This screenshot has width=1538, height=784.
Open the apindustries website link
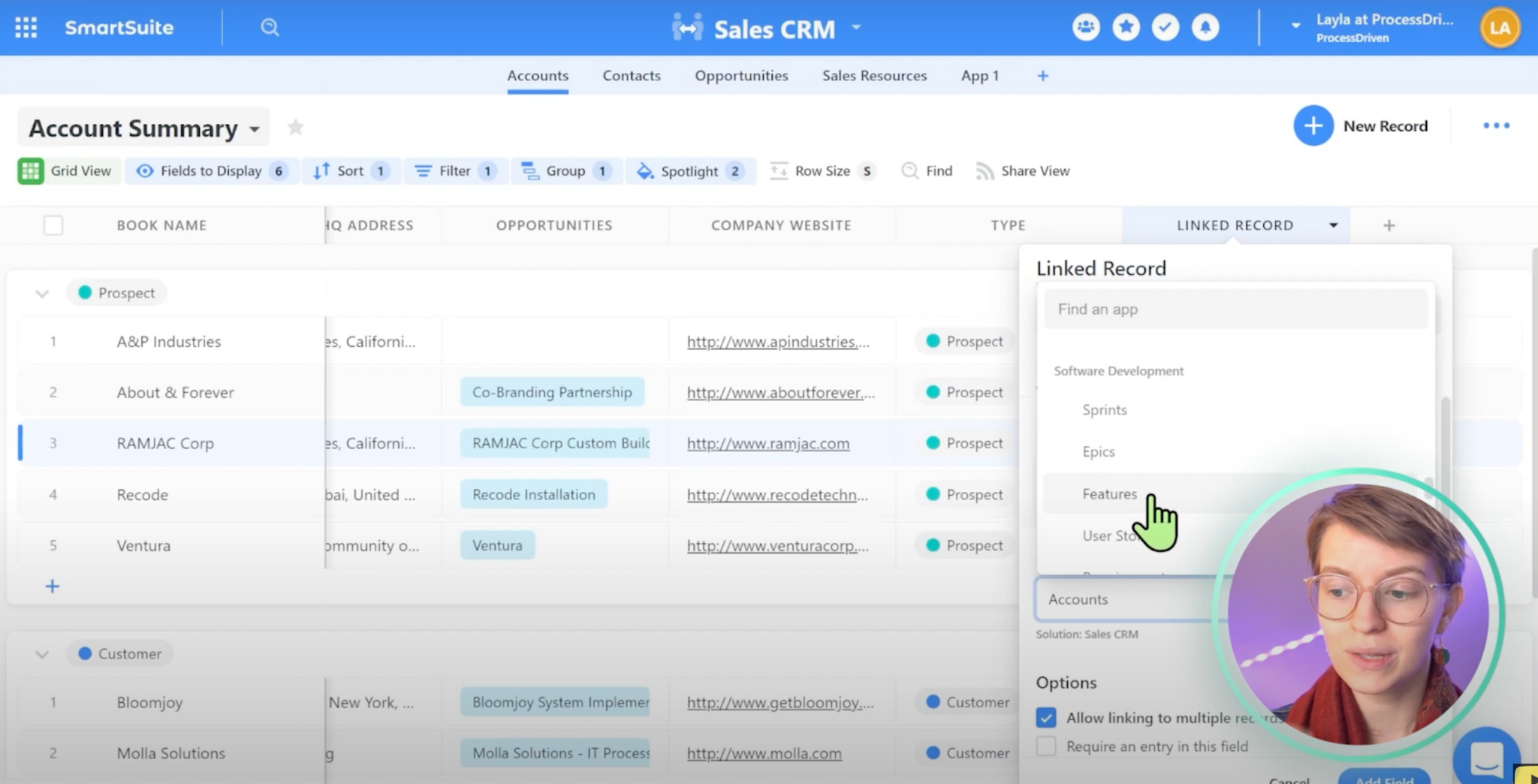click(778, 342)
